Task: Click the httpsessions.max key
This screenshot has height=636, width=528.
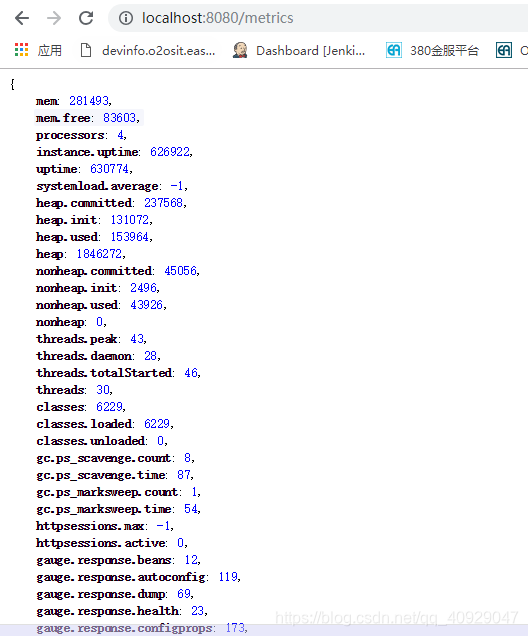Action: (x=90, y=526)
